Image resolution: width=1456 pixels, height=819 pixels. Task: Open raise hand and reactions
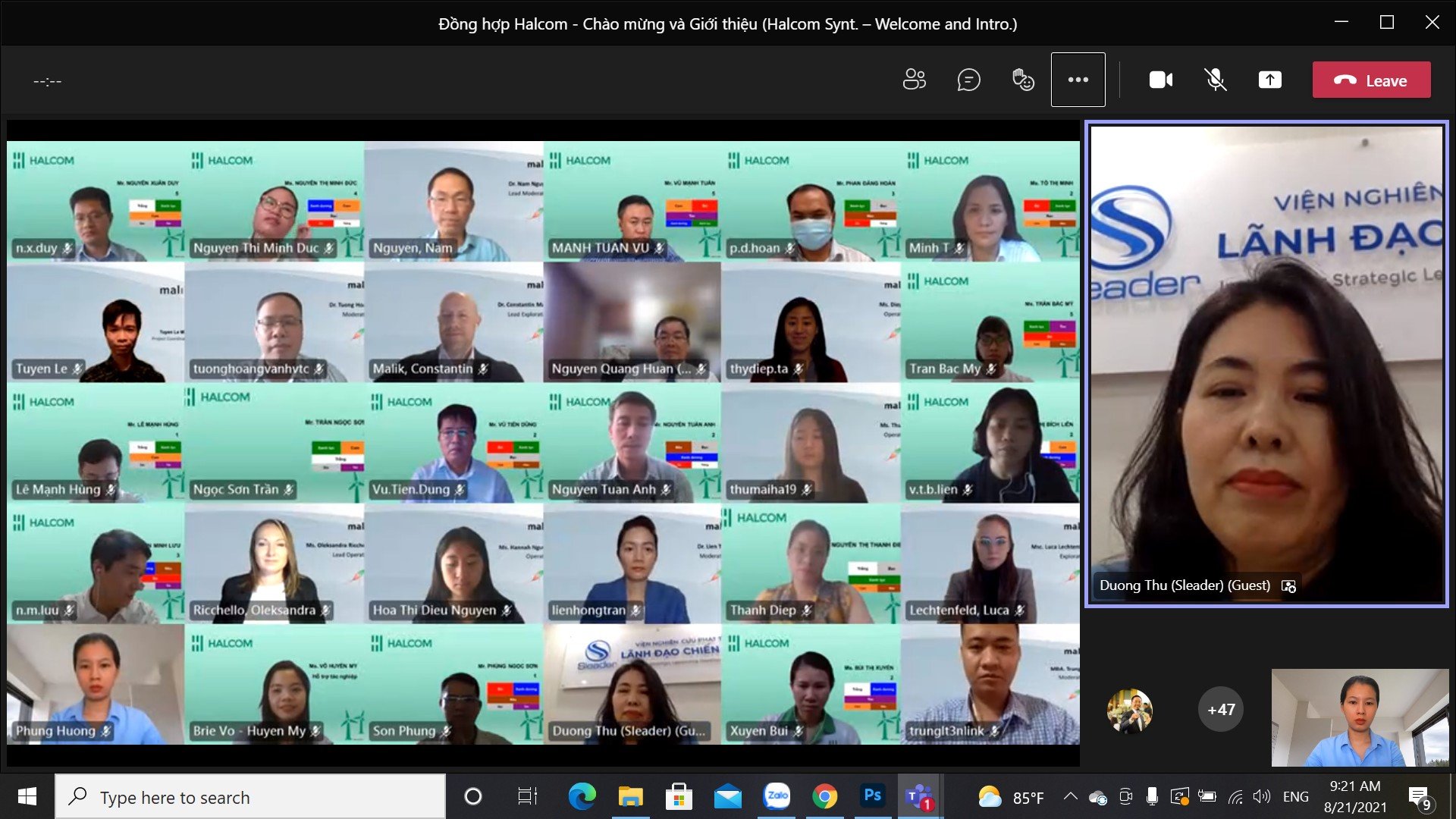[x=1023, y=80]
